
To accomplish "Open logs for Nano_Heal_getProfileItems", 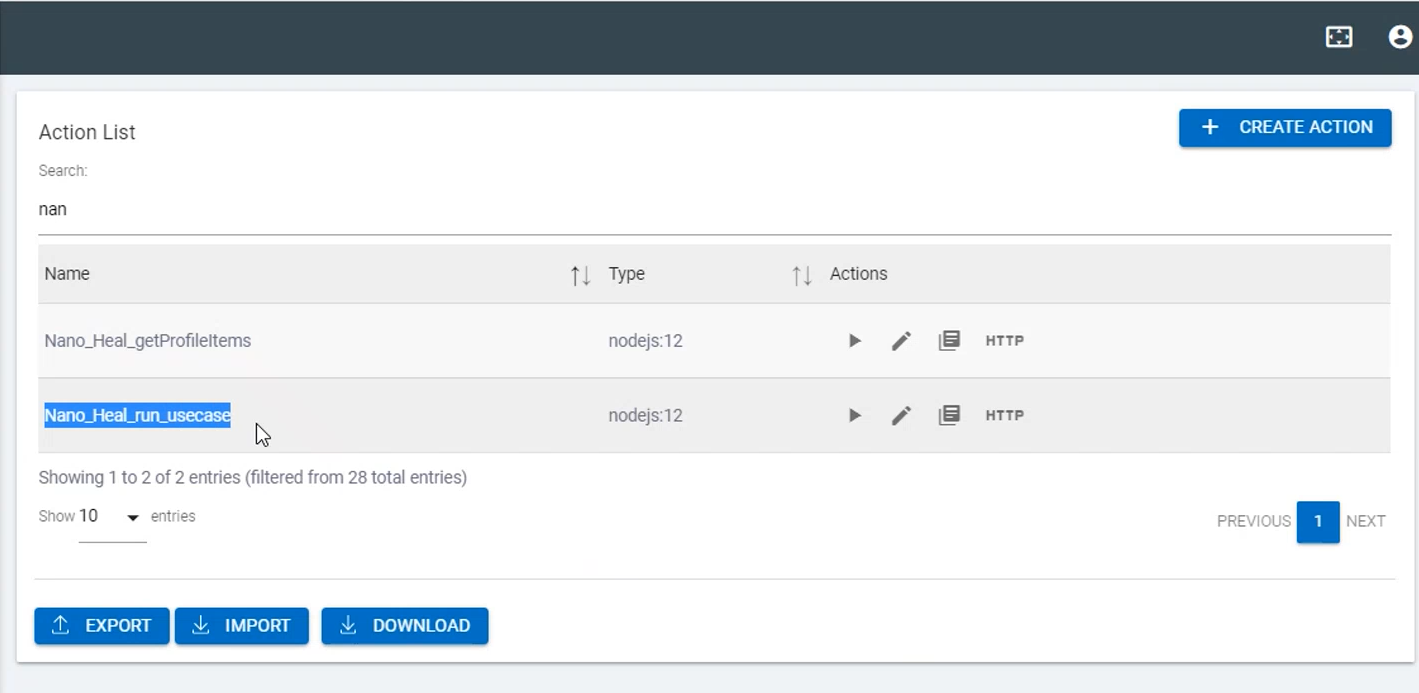I will click(x=949, y=341).
